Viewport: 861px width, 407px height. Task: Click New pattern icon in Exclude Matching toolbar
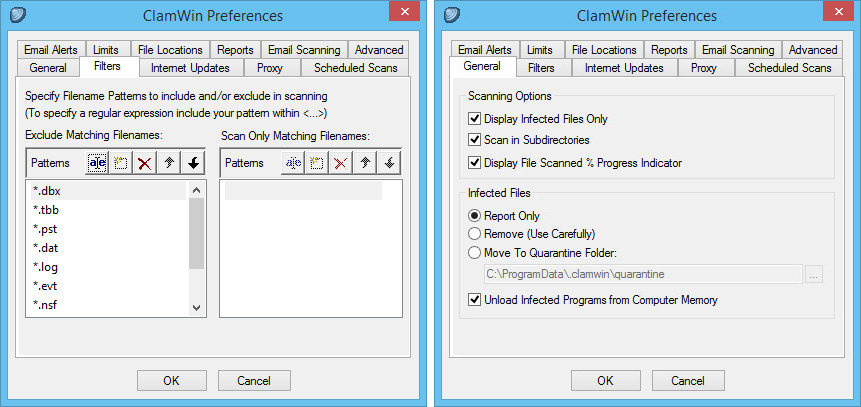[120, 163]
